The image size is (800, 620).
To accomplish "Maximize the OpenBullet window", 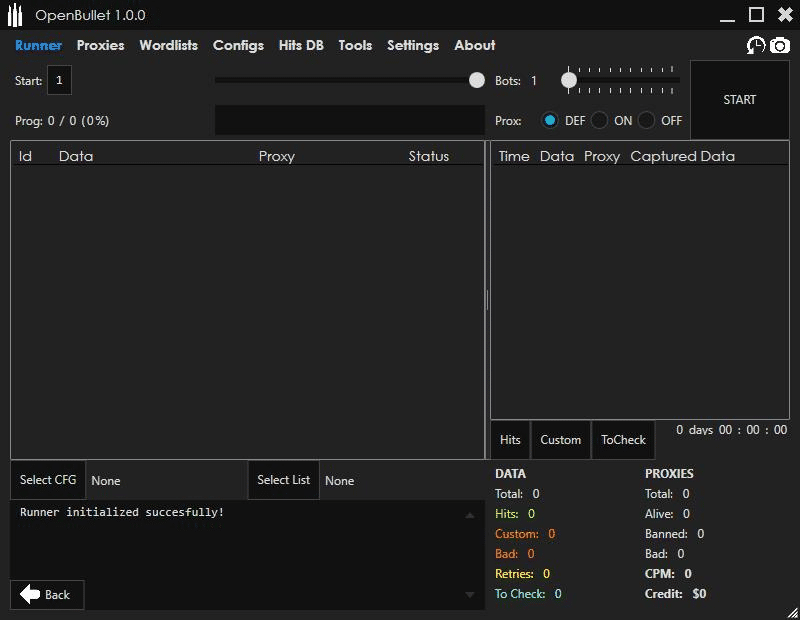I will click(757, 15).
